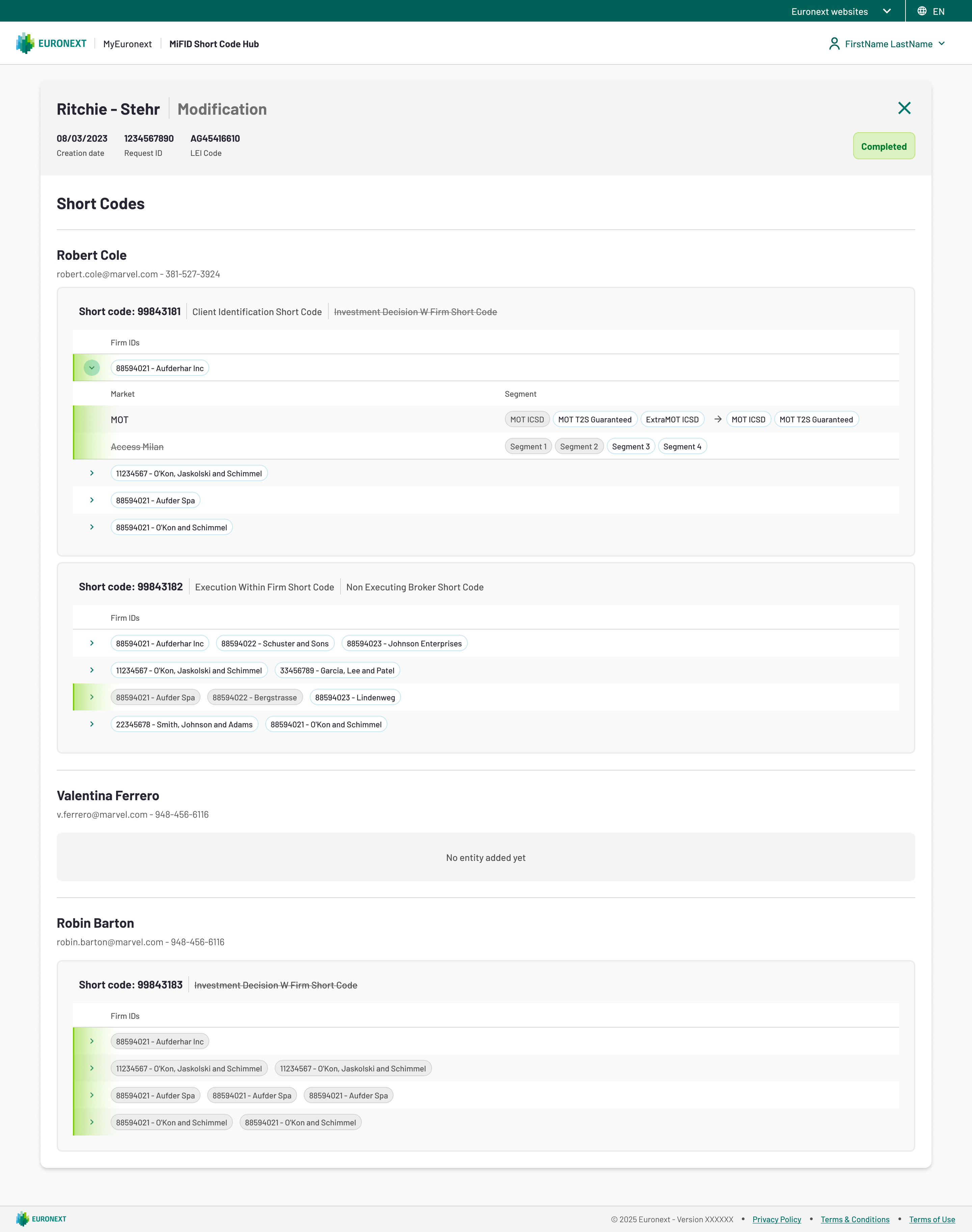Go to MyEuronext

point(128,44)
